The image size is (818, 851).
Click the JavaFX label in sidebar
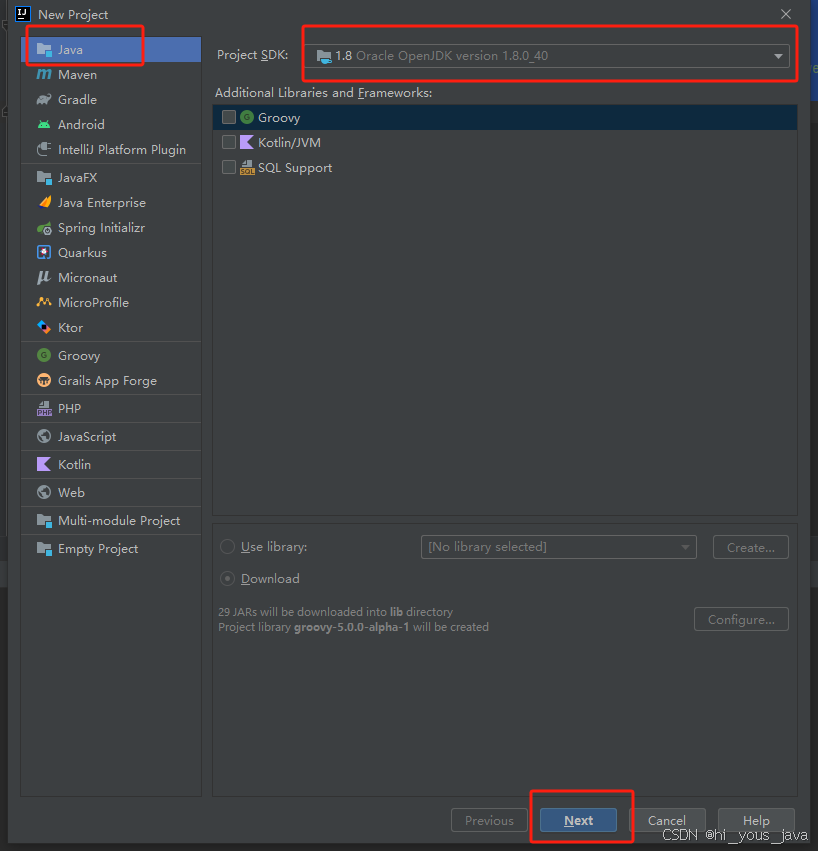tap(78, 177)
